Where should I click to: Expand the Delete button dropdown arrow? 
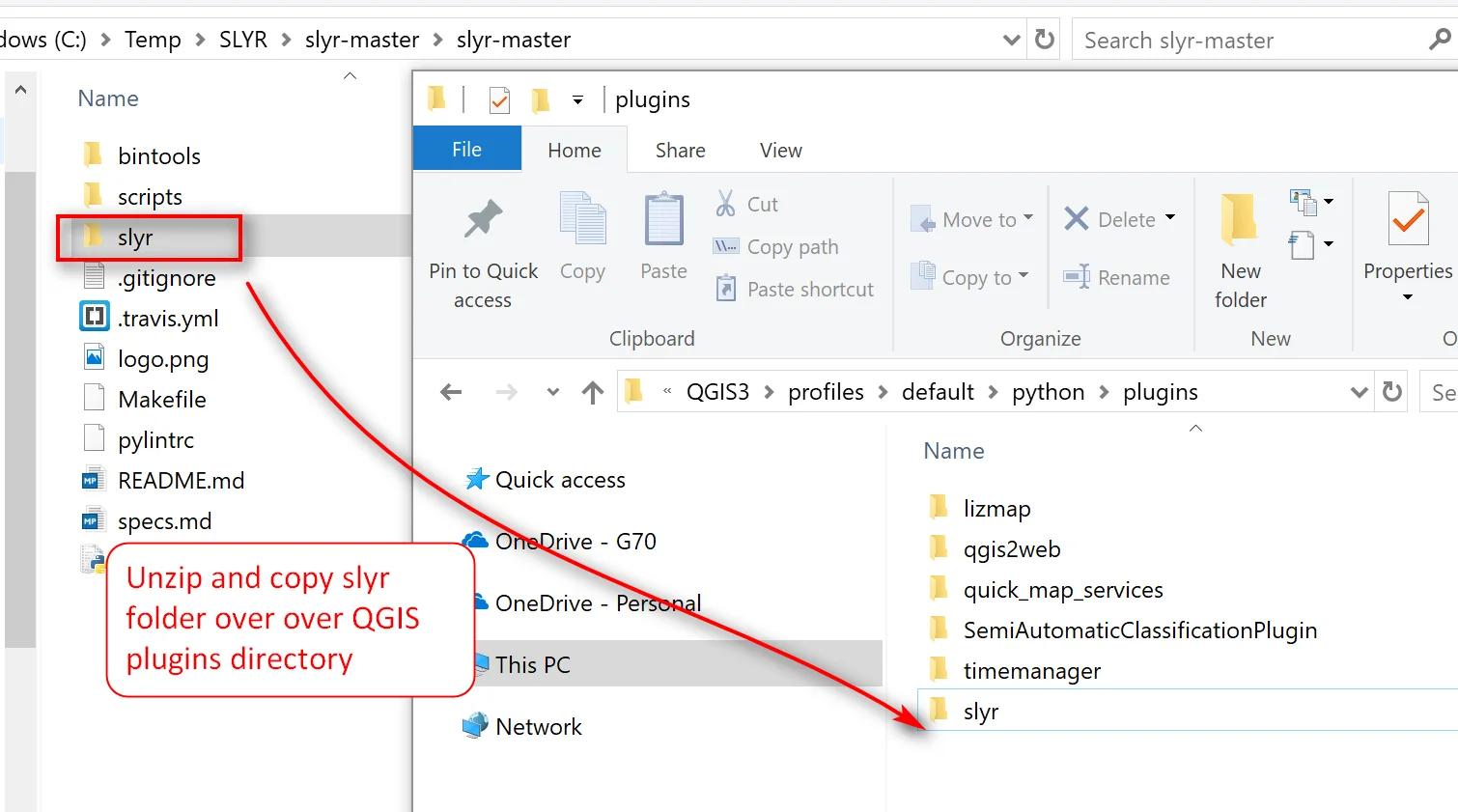pyautogui.click(x=1170, y=218)
